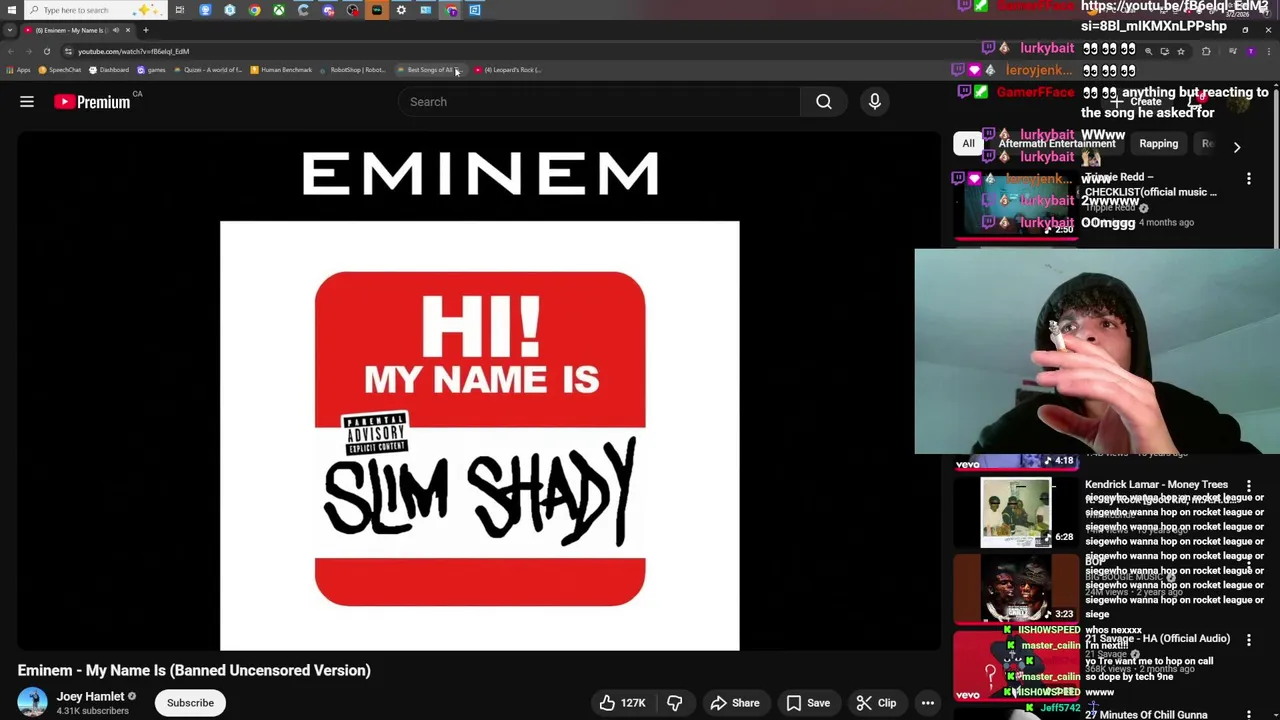Subscribe to Joey Hamlet
The image size is (1280, 720).
click(x=190, y=703)
